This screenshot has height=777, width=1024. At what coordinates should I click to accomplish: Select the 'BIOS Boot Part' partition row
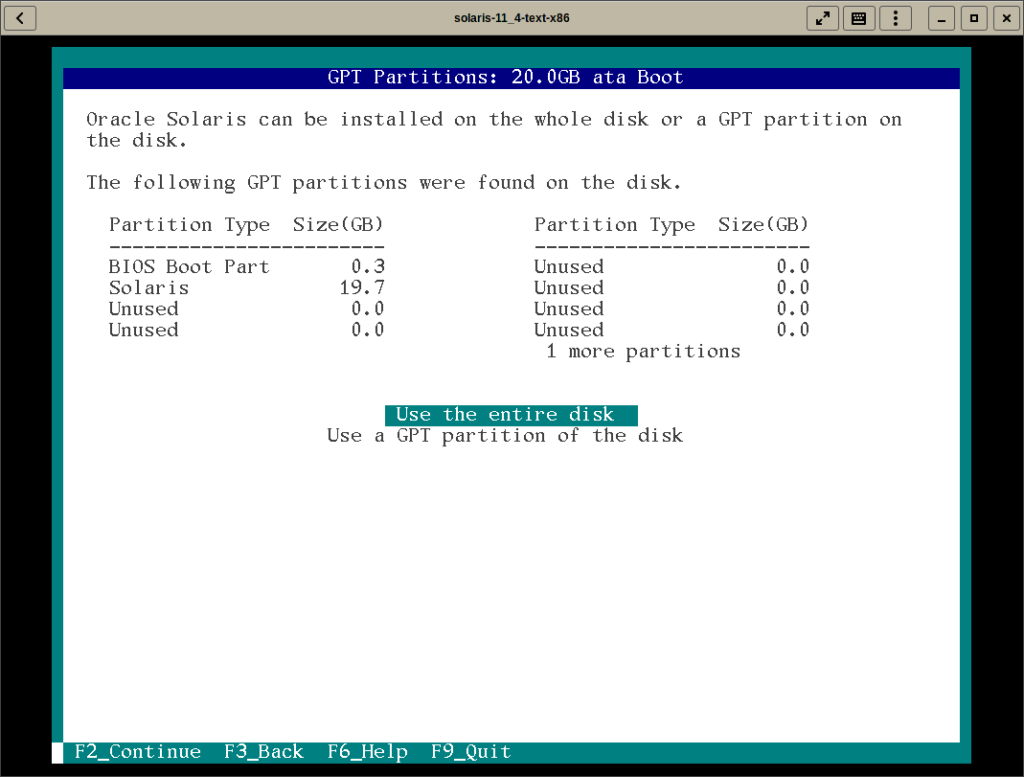pos(247,266)
